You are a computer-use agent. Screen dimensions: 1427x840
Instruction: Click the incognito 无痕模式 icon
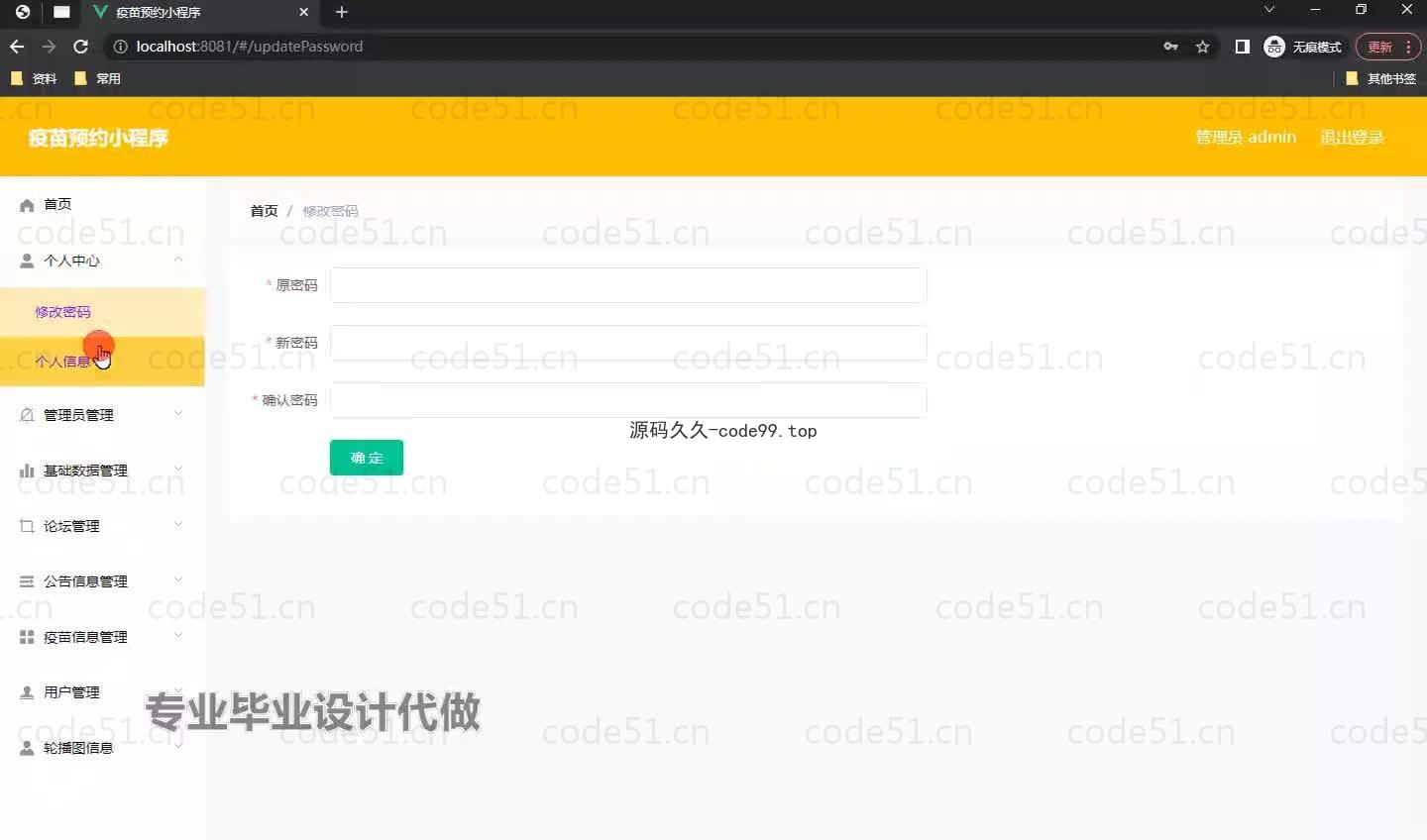(1274, 47)
